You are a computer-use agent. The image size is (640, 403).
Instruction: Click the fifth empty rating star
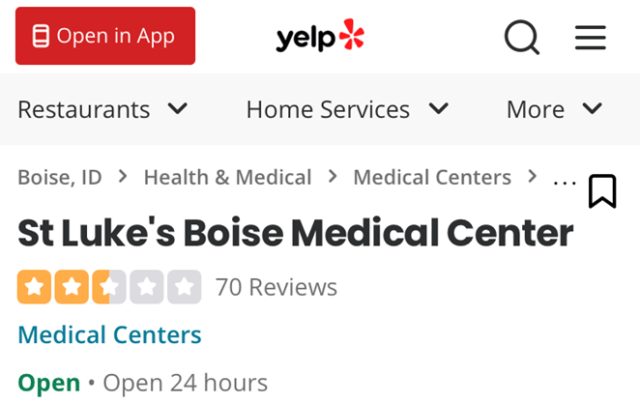184,288
